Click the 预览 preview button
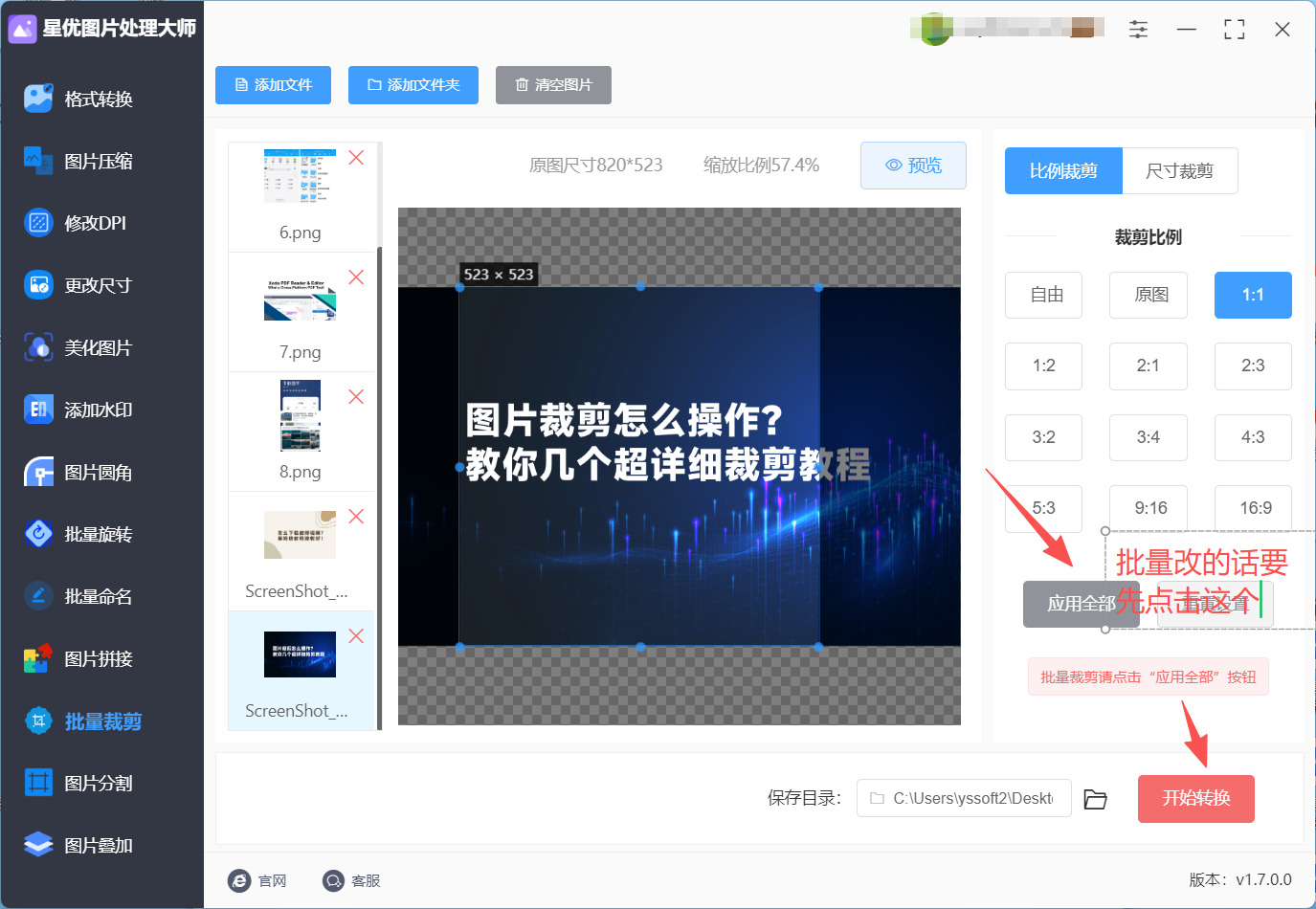This screenshot has width=1316, height=909. coord(913,166)
